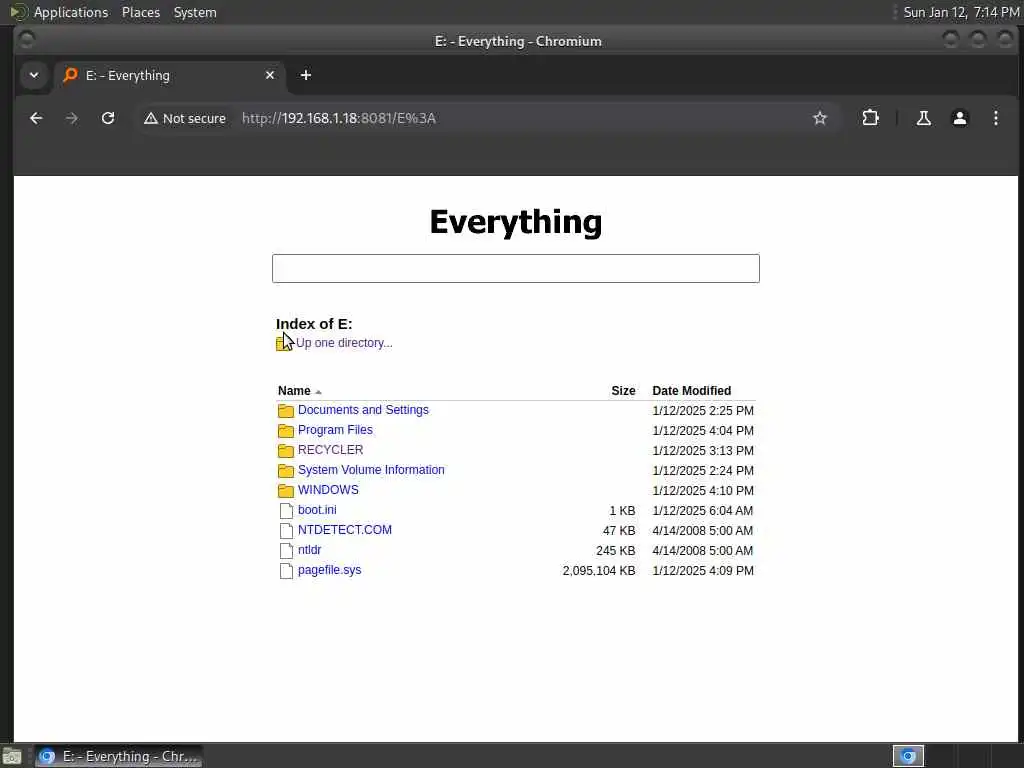Viewport: 1024px width, 768px height.
Task: Expand the tab search dropdown arrow
Action: point(34,75)
